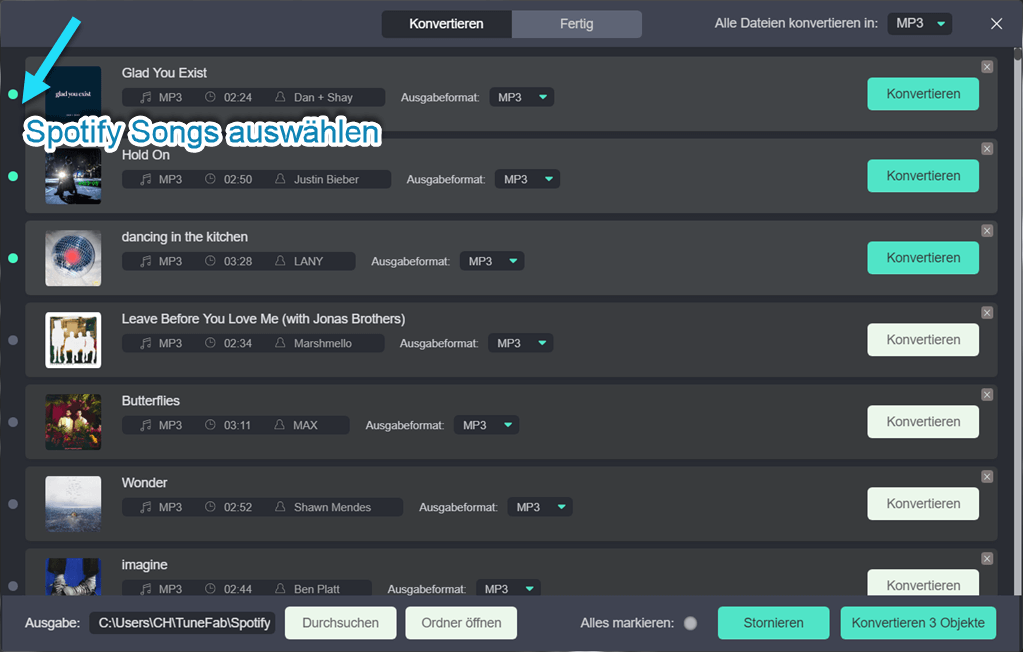The width and height of the screenshot is (1024, 652).
Task: Click the artist name Dan + Shay
Action: coord(323,97)
